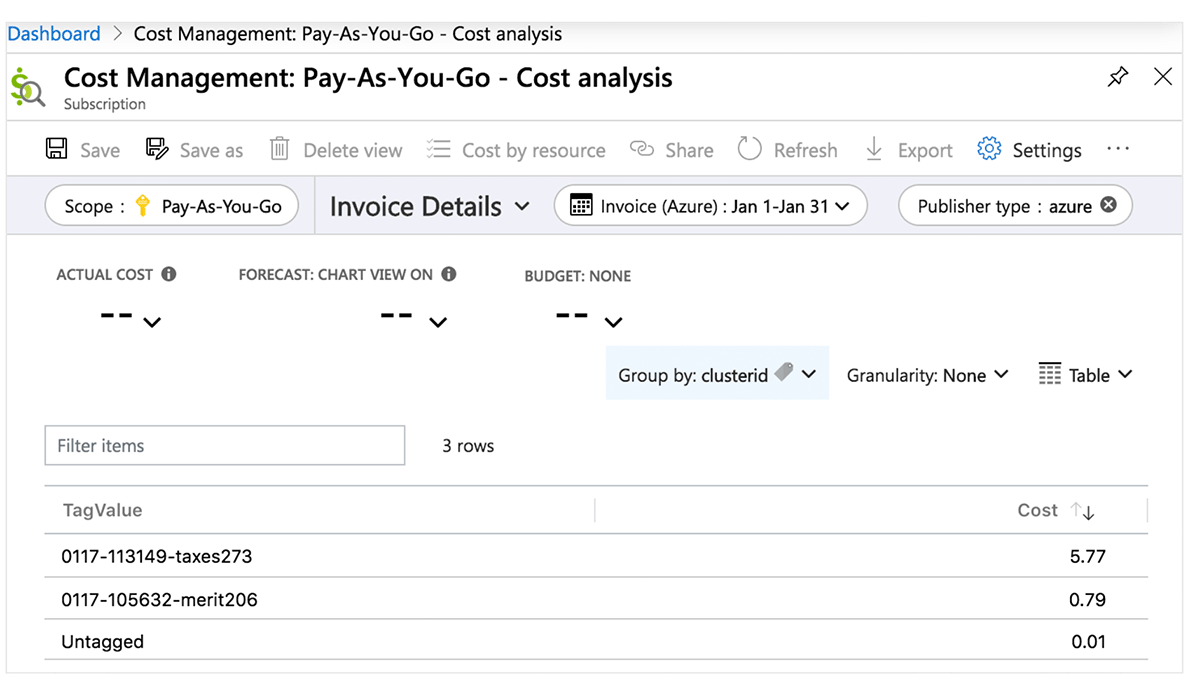This screenshot has width=1200, height=692.
Task: Pin this blade to dashboard
Action: pyautogui.click(x=1118, y=77)
